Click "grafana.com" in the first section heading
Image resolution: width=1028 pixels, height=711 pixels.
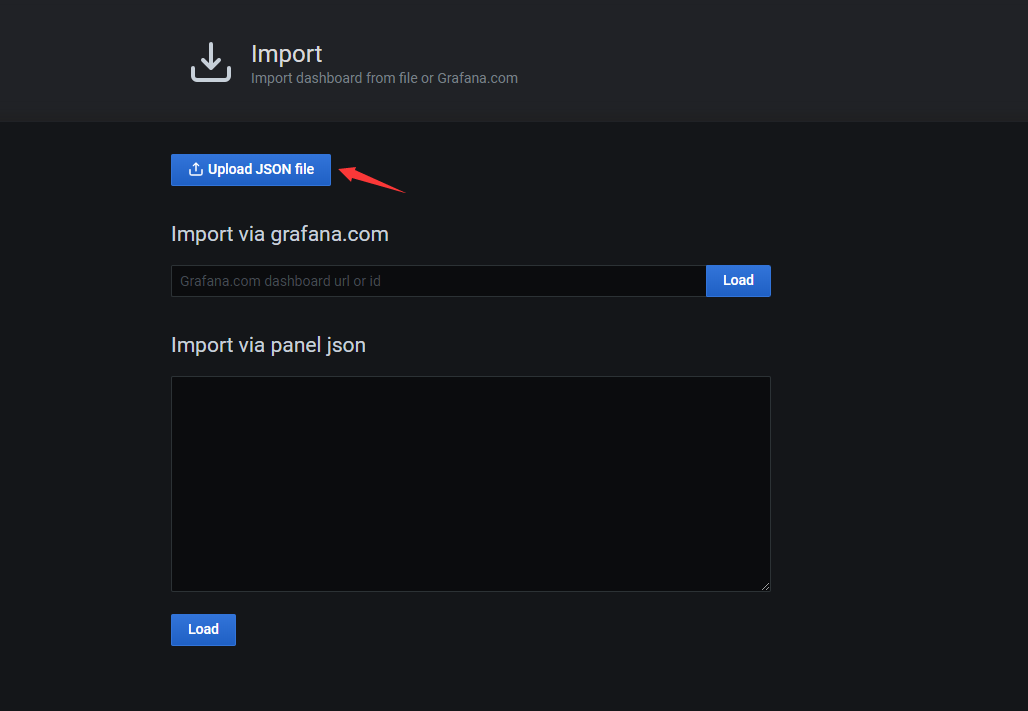pyautogui.click(x=329, y=234)
